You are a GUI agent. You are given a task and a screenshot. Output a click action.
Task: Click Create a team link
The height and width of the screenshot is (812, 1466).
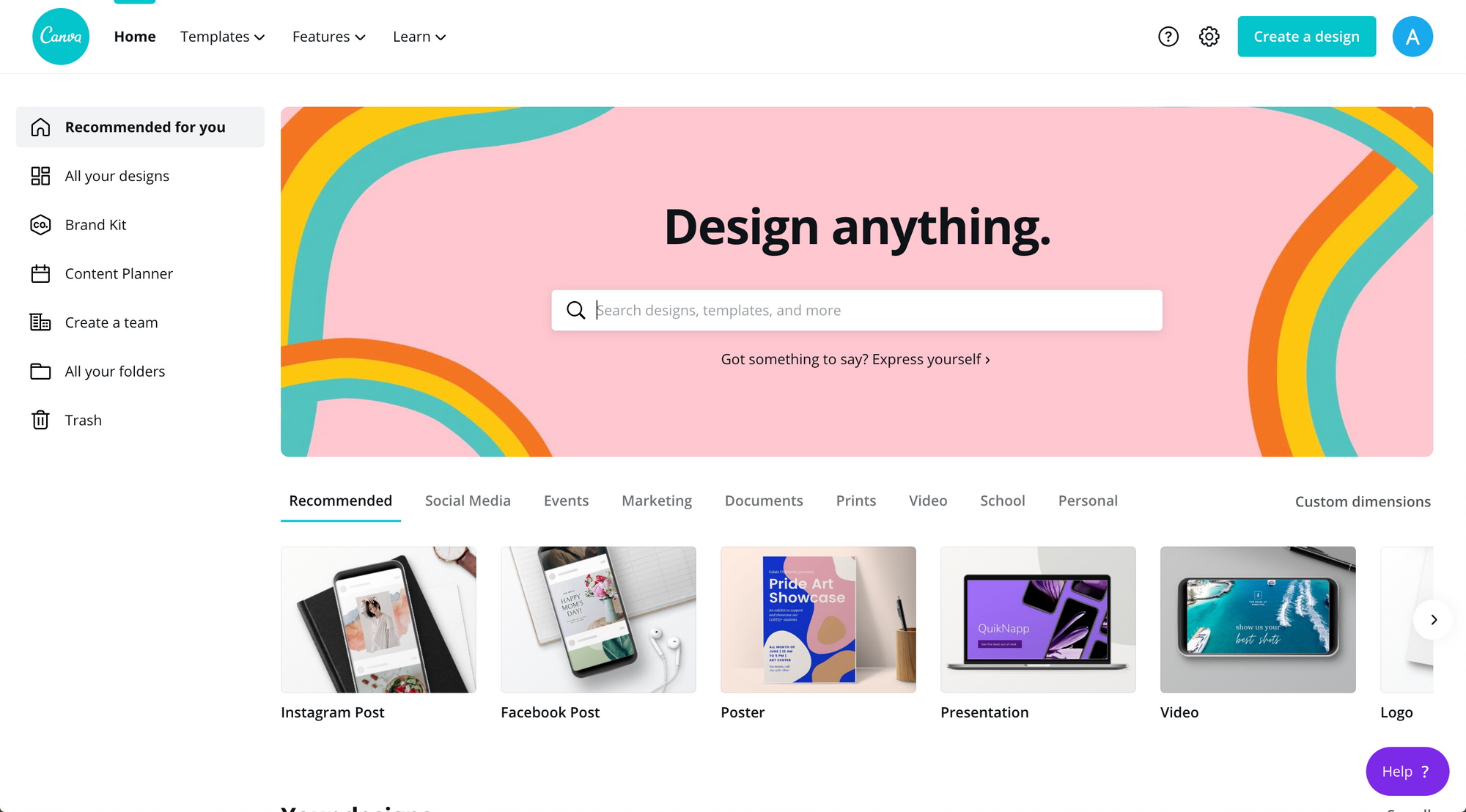[110, 322]
